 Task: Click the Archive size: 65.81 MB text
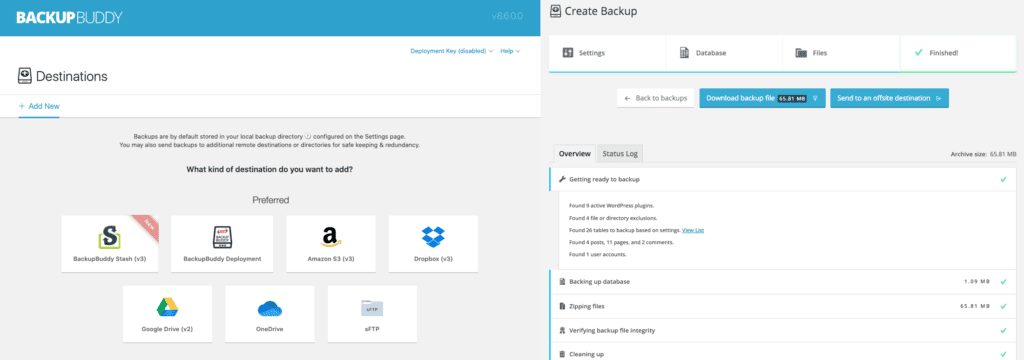(x=984, y=155)
